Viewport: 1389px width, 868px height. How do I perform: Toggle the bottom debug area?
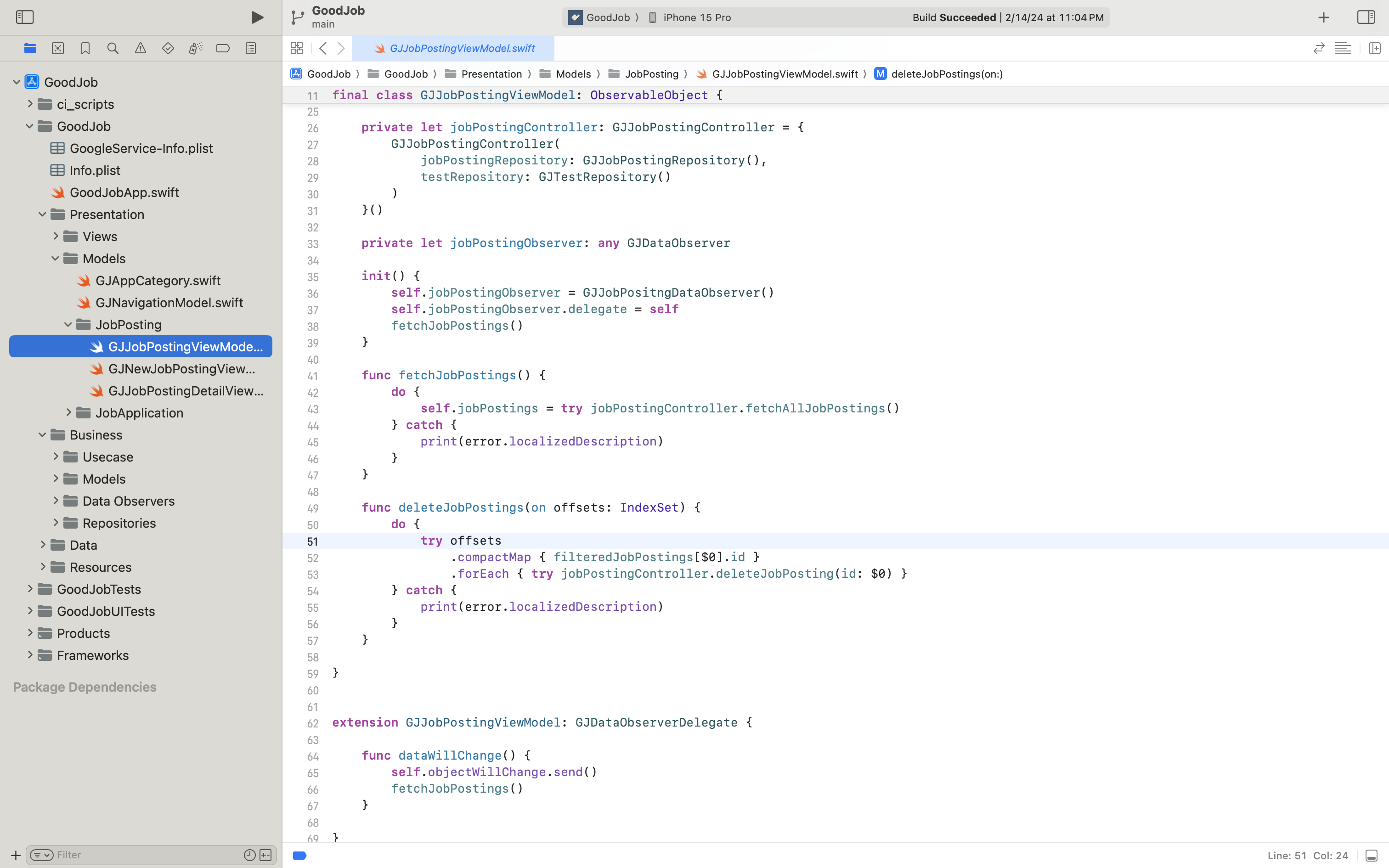[1371, 855]
